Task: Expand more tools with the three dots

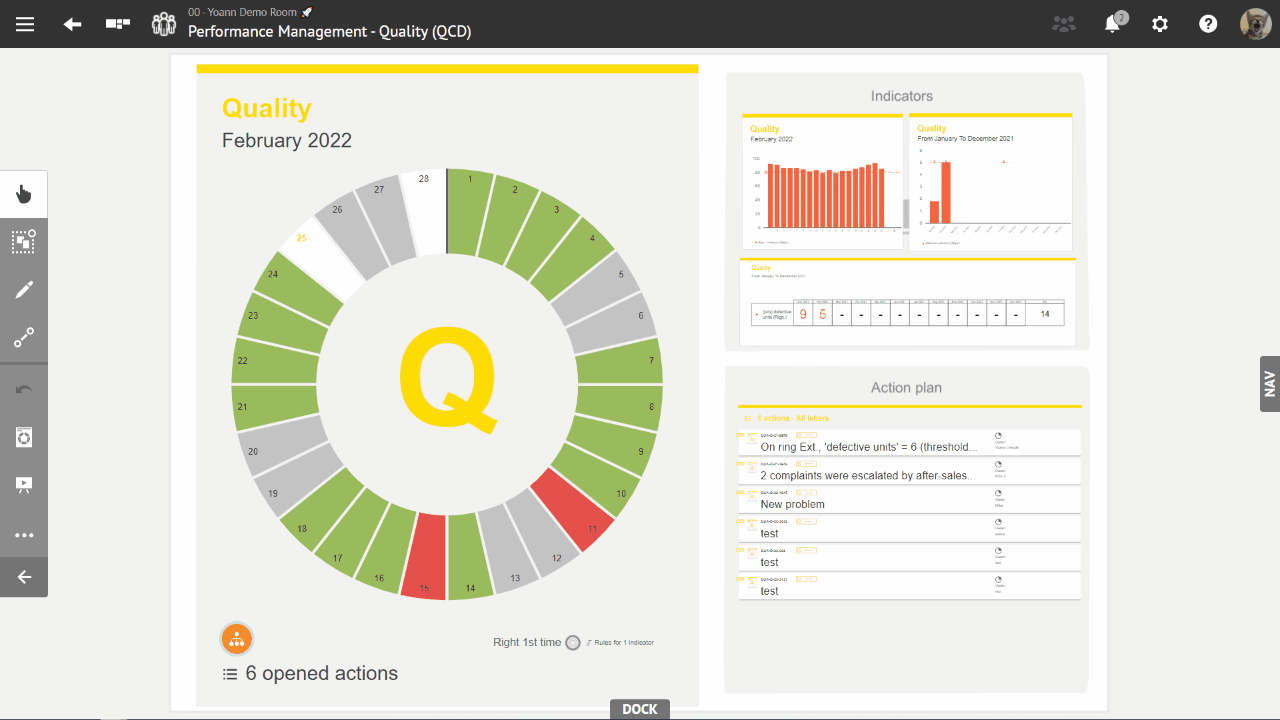Action: coord(24,535)
